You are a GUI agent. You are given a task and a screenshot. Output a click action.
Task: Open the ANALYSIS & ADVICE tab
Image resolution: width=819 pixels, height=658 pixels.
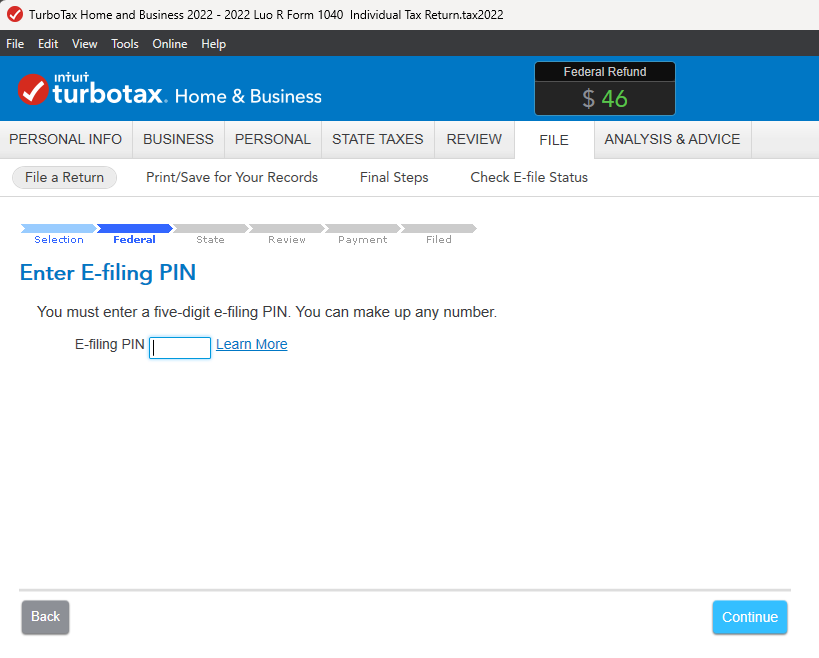672,139
